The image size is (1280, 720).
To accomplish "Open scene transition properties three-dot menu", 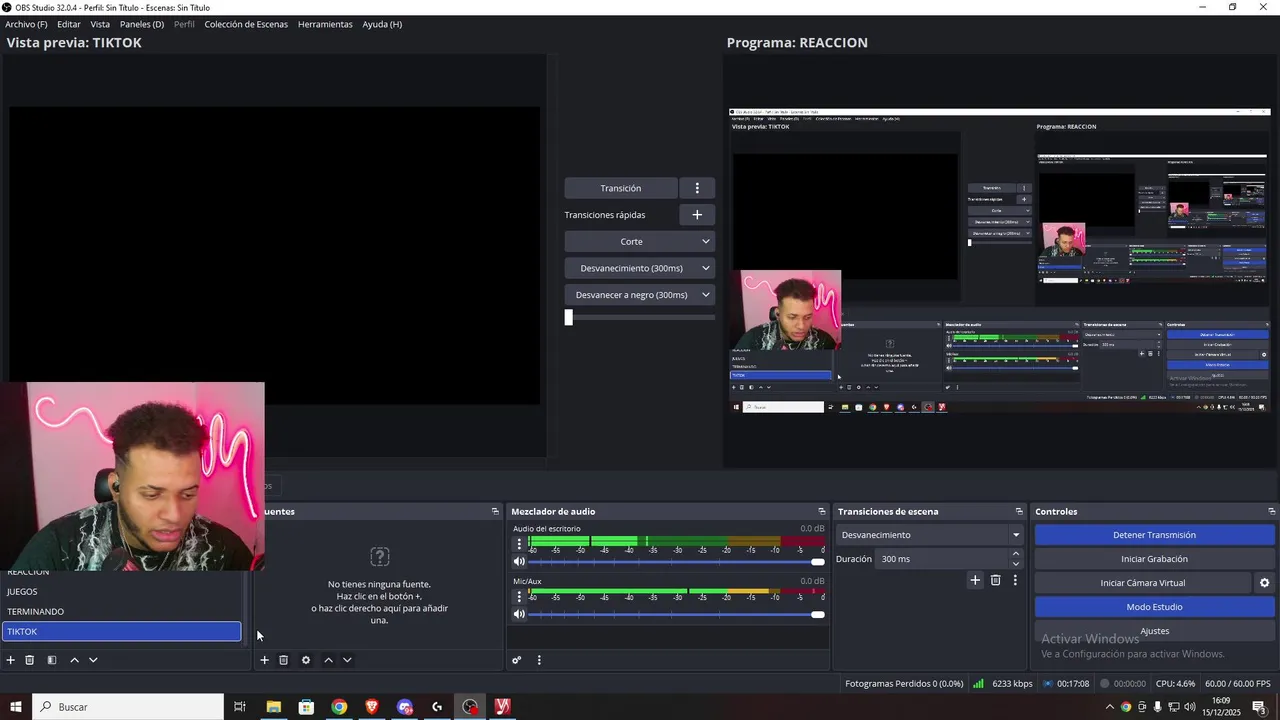I will (1015, 580).
